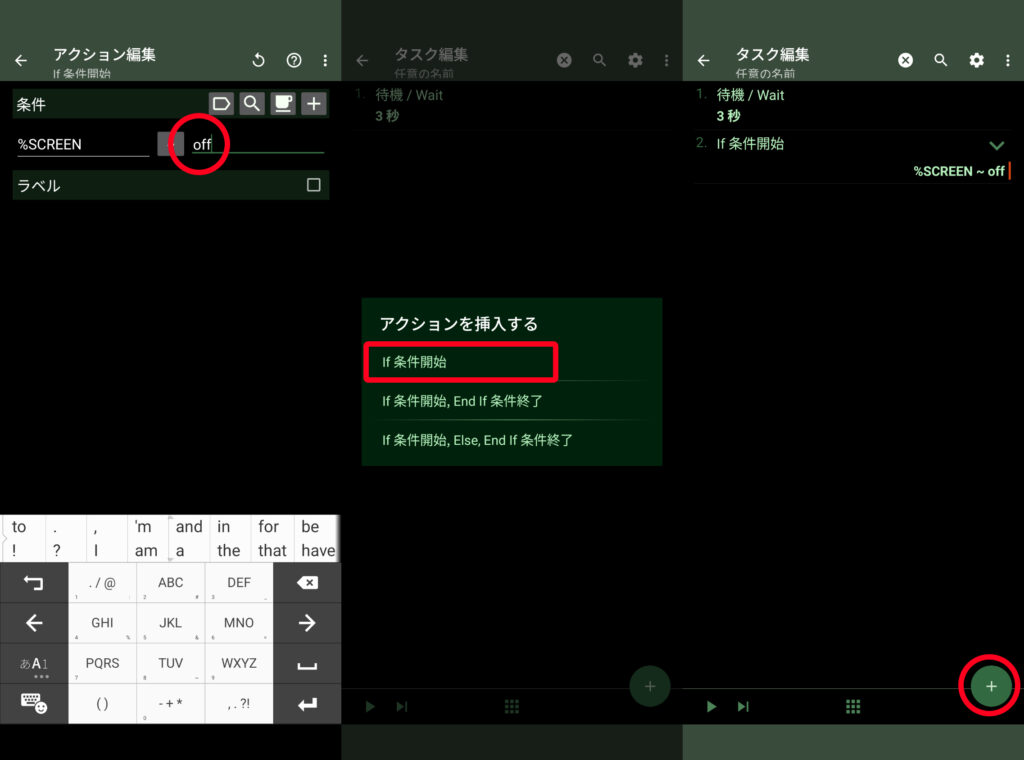Click the tag icon in 条件 row
Screen dimensions: 1024x760
coord(222,104)
